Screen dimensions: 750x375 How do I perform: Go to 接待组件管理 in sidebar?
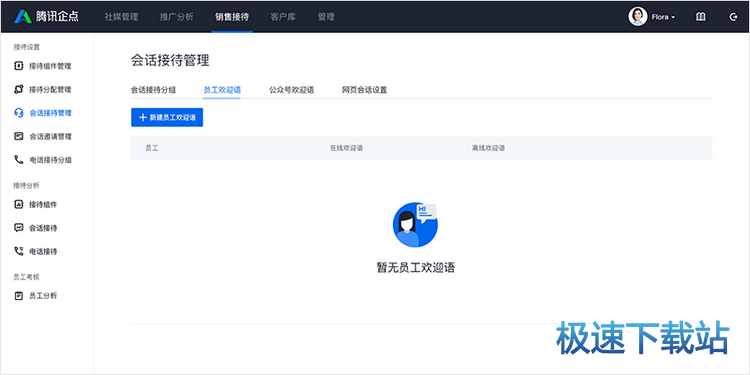pos(50,66)
